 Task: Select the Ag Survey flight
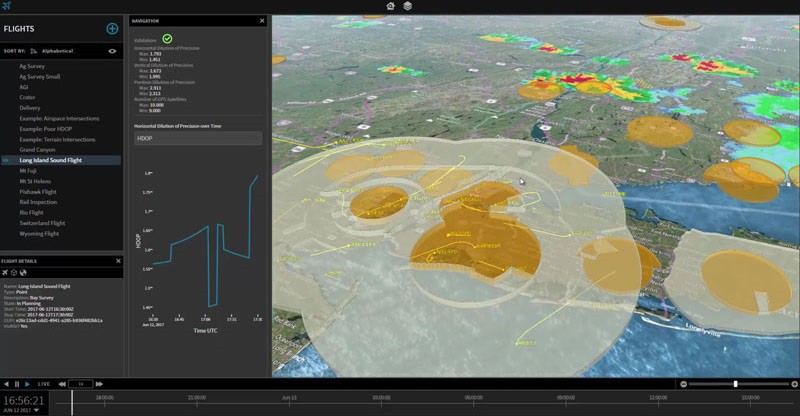click(x=32, y=66)
